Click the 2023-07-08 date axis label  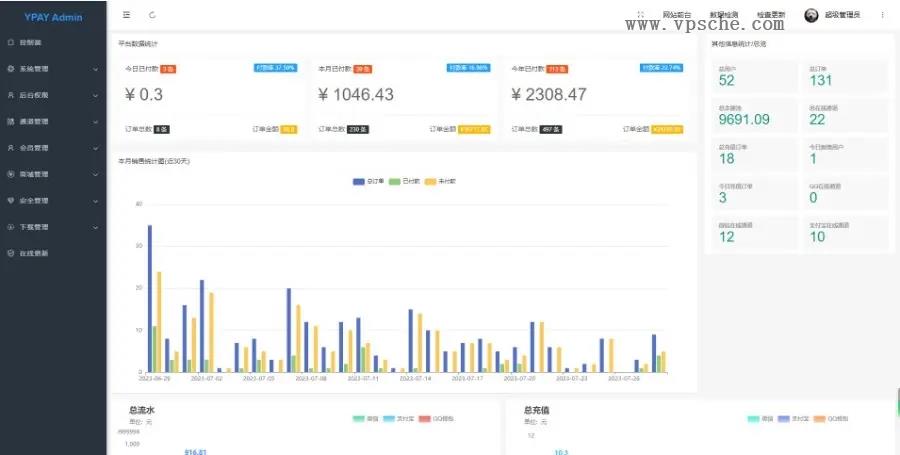(309, 379)
